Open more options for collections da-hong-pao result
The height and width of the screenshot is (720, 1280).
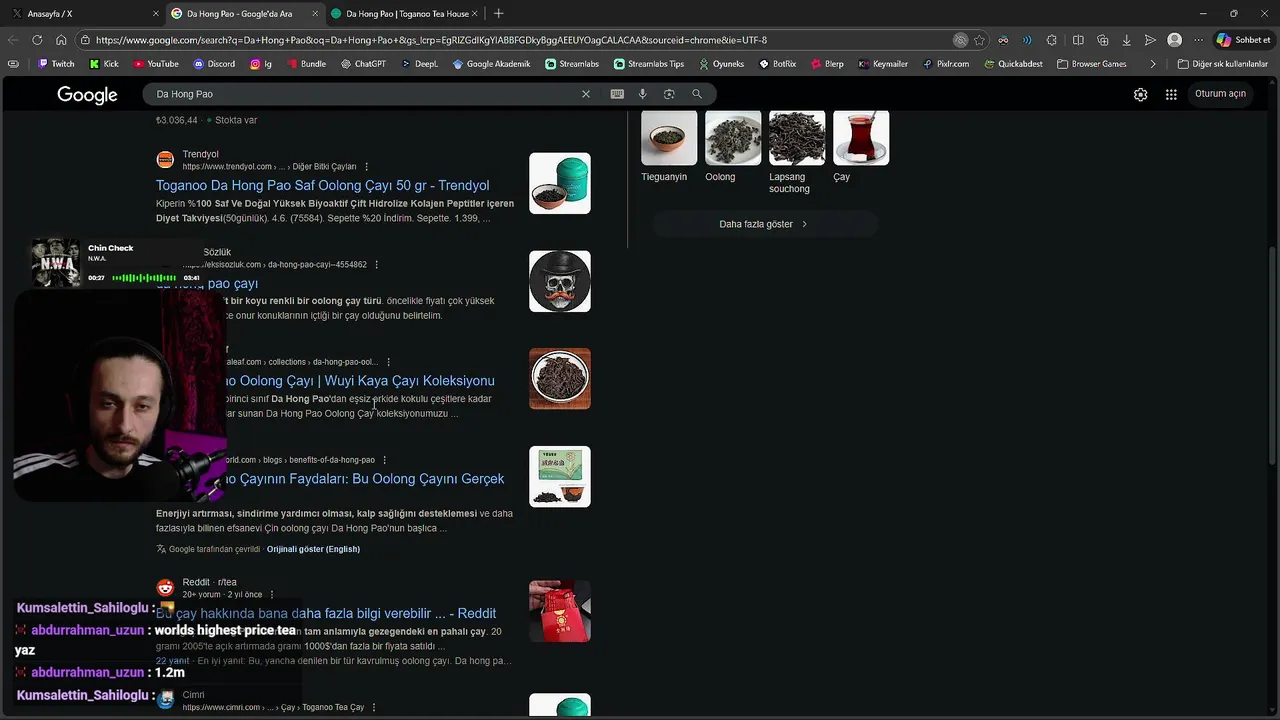pos(388,362)
